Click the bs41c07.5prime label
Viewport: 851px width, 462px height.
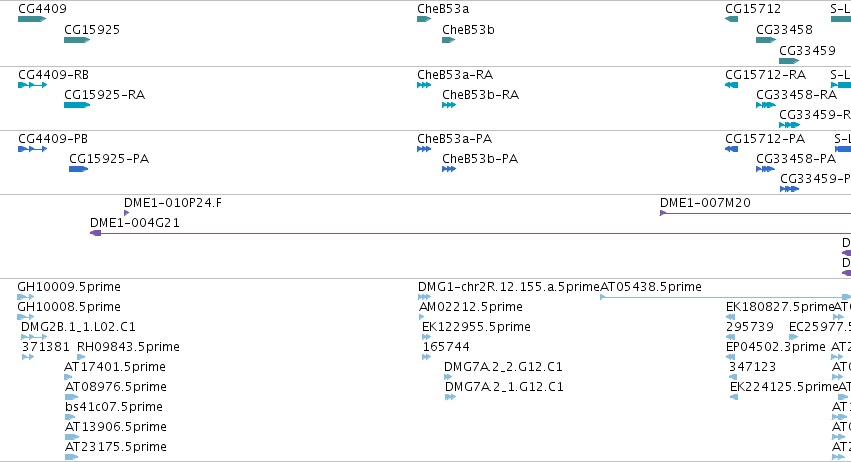[x=113, y=407]
